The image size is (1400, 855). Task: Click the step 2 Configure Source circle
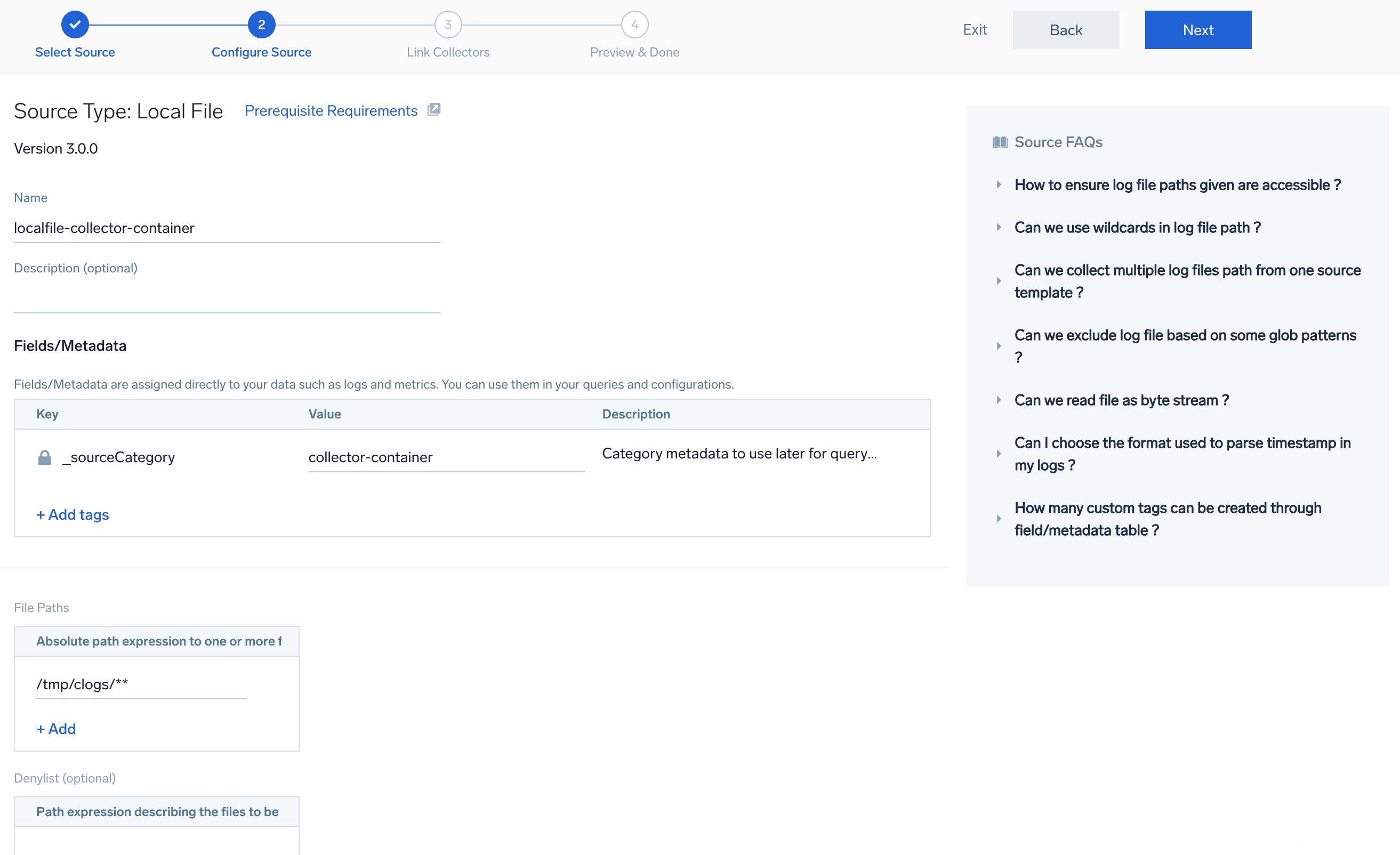coord(261,25)
